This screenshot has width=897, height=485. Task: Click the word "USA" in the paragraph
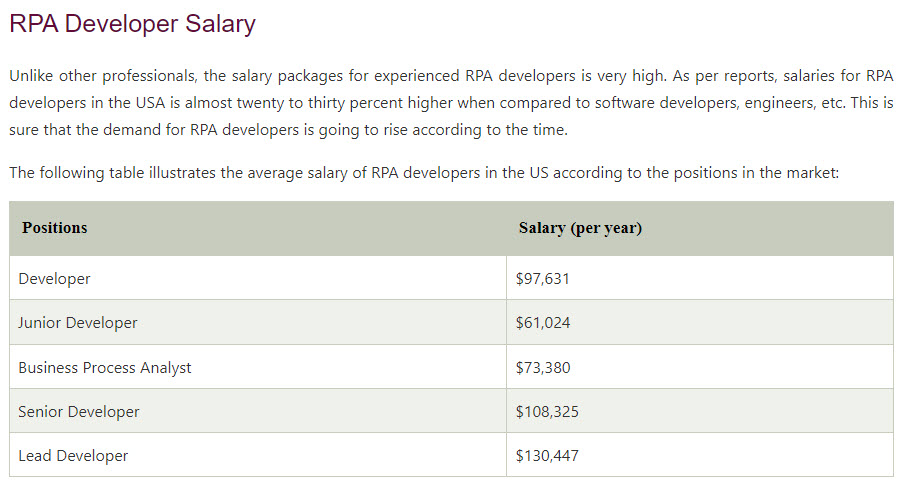143,103
